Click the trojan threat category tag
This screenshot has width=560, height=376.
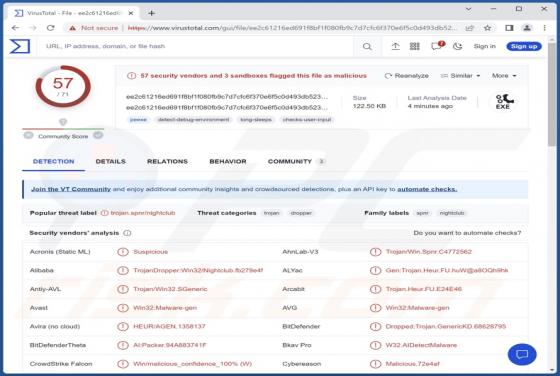[271, 213]
